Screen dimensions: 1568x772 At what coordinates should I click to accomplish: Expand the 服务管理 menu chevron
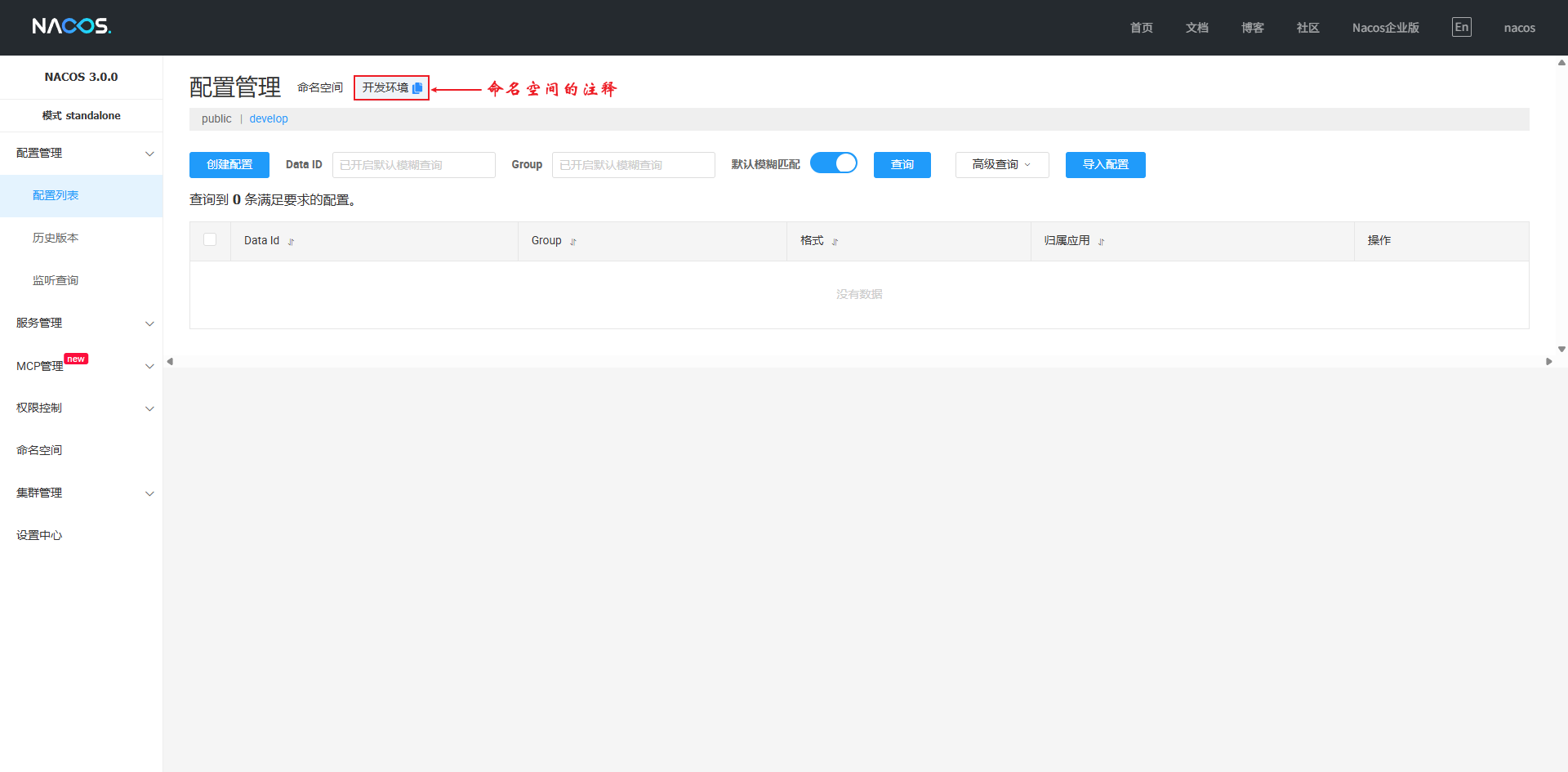pos(149,324)
